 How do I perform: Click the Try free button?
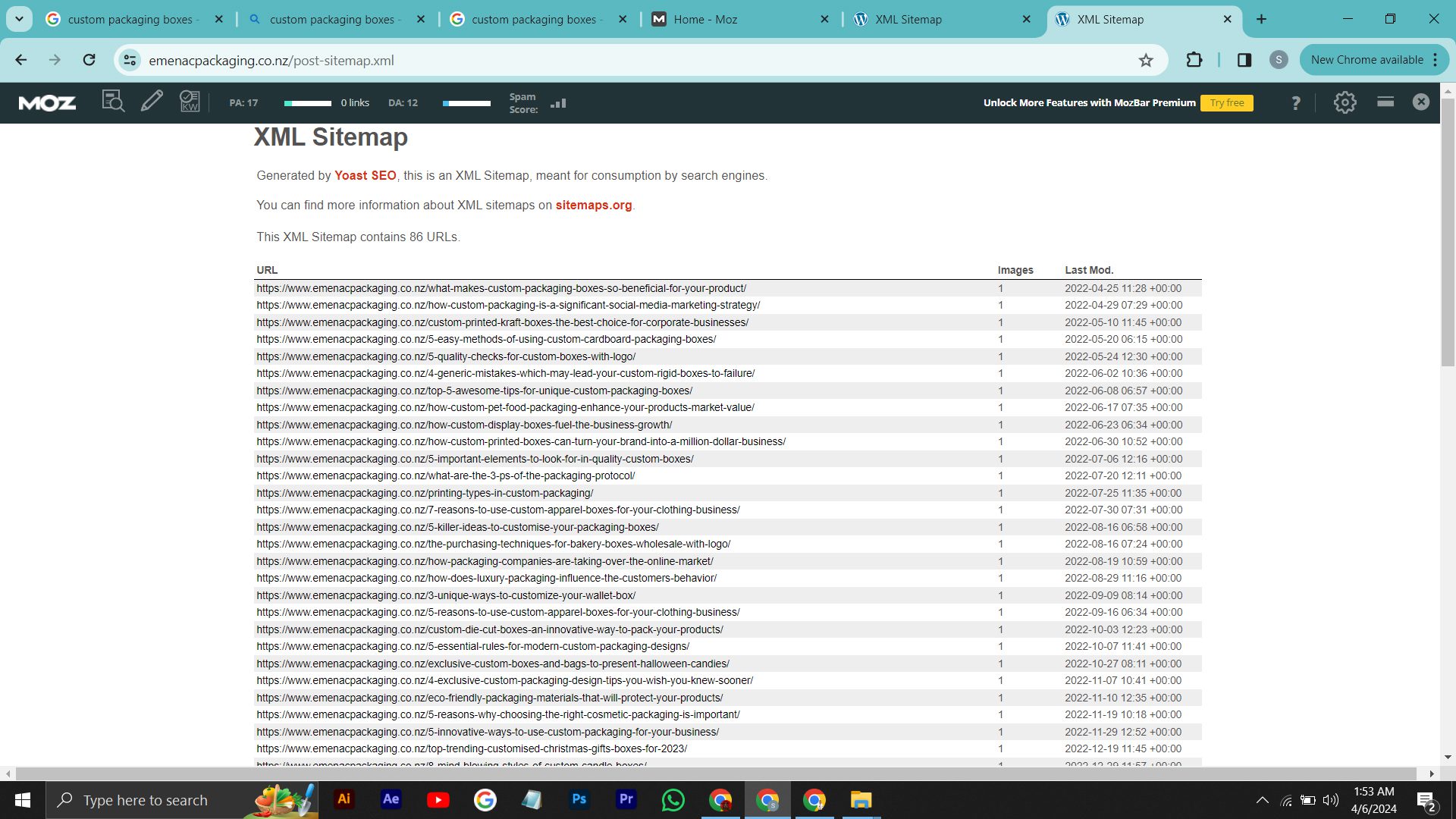tap(1226, 103)
